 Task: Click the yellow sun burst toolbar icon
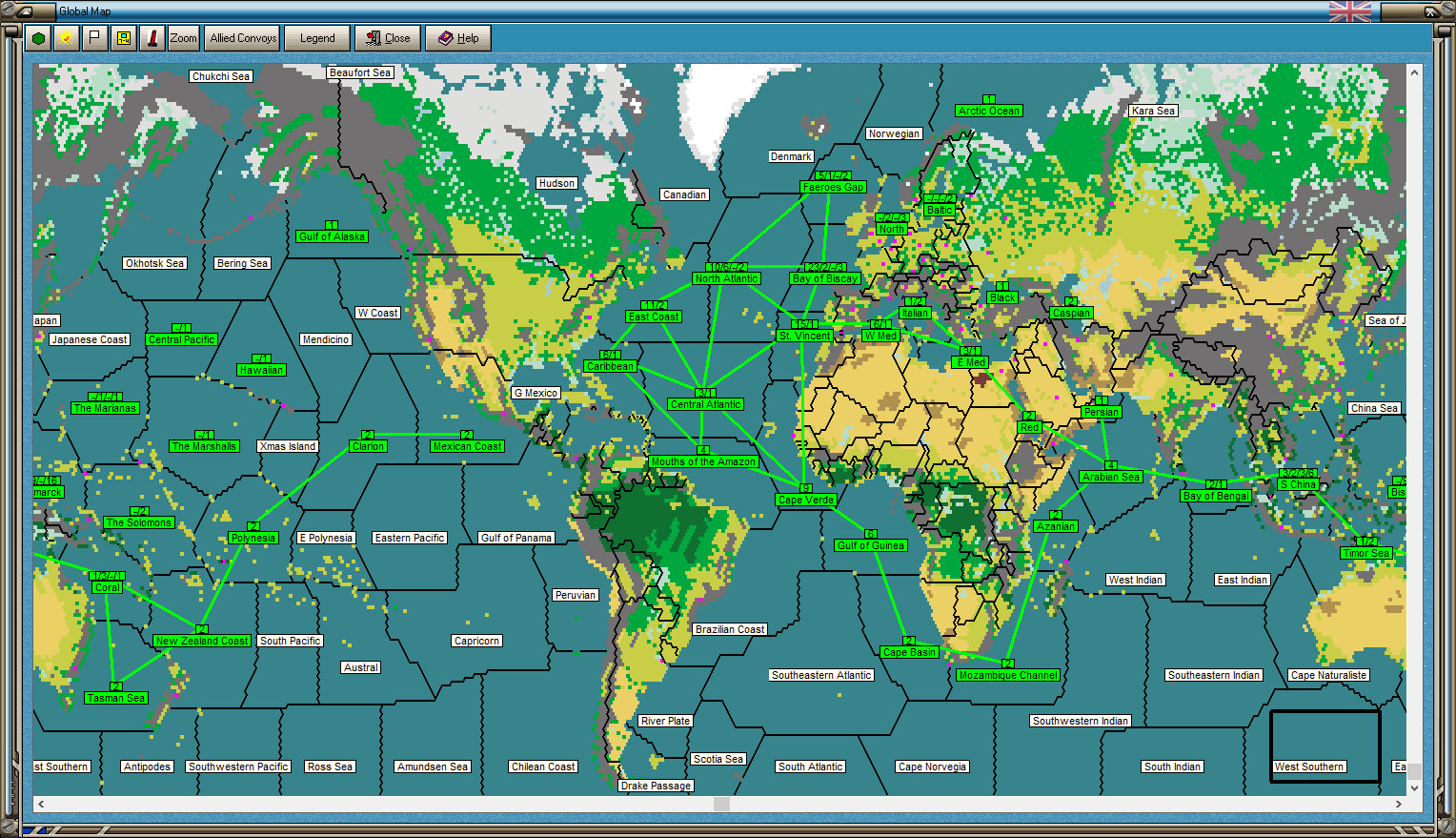click(x=66, y=38)
